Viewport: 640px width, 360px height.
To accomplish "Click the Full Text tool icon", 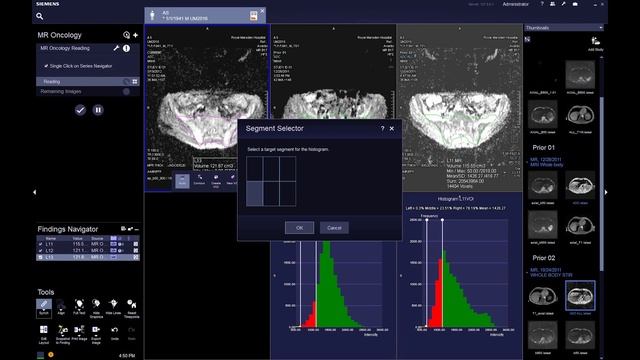I will coord(79,307).
